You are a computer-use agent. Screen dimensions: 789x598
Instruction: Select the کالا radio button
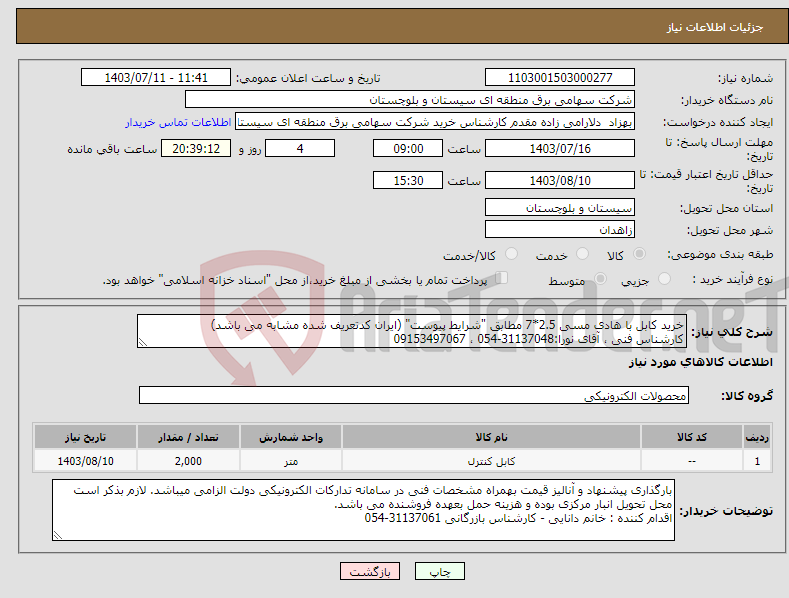point(639,254)
